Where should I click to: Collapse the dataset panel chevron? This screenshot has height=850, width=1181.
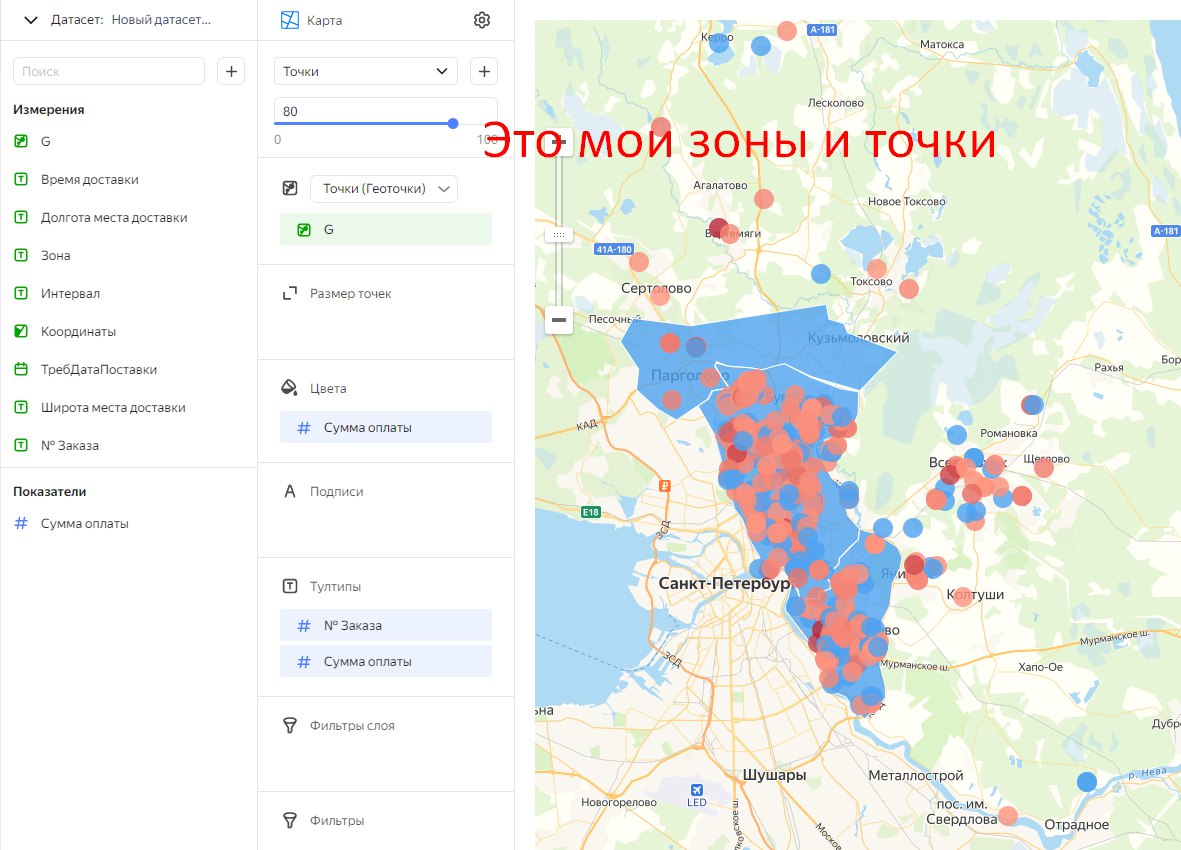click(31, 20)
